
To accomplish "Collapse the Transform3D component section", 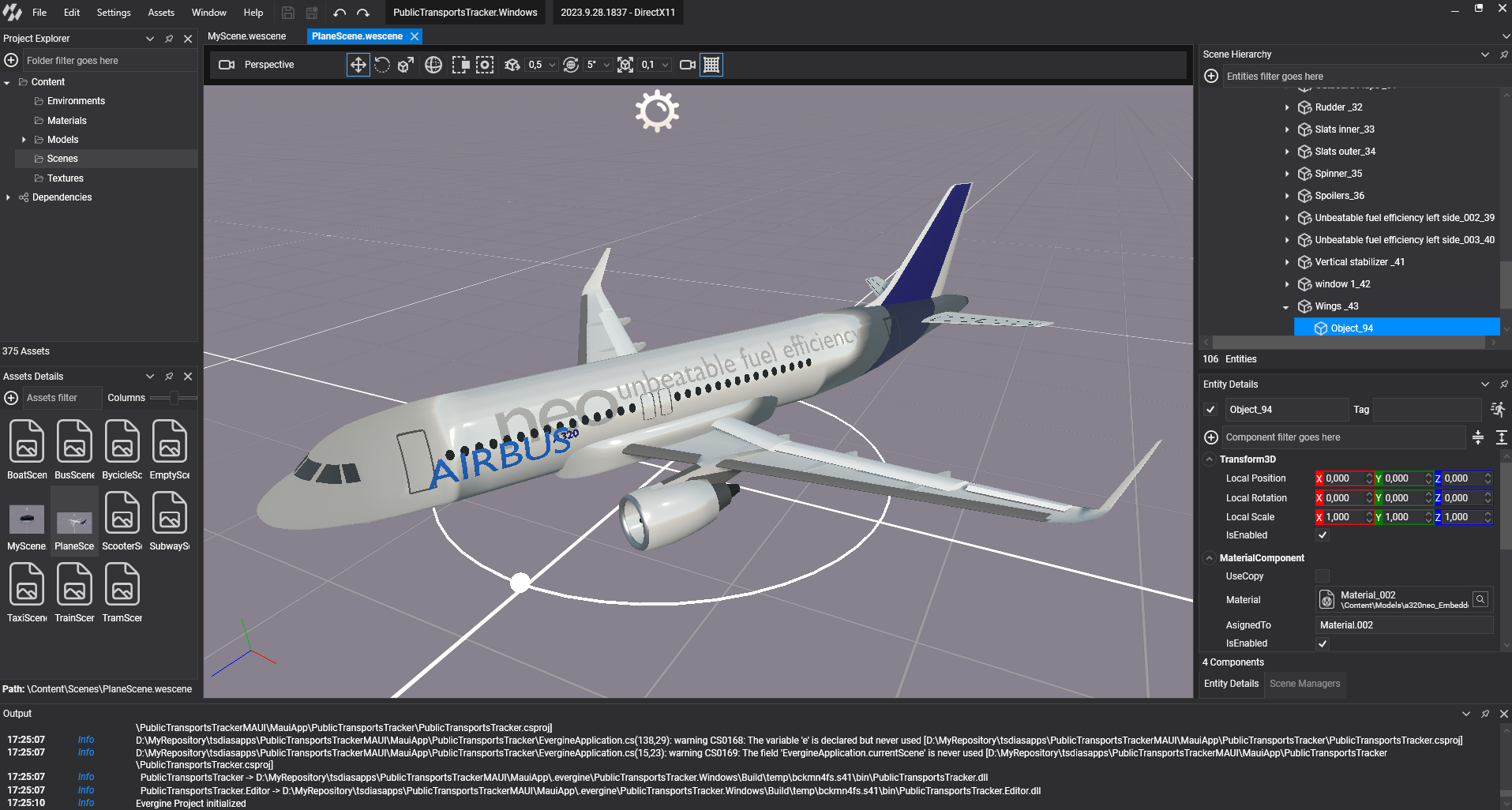I will (x=1209, y=459).
